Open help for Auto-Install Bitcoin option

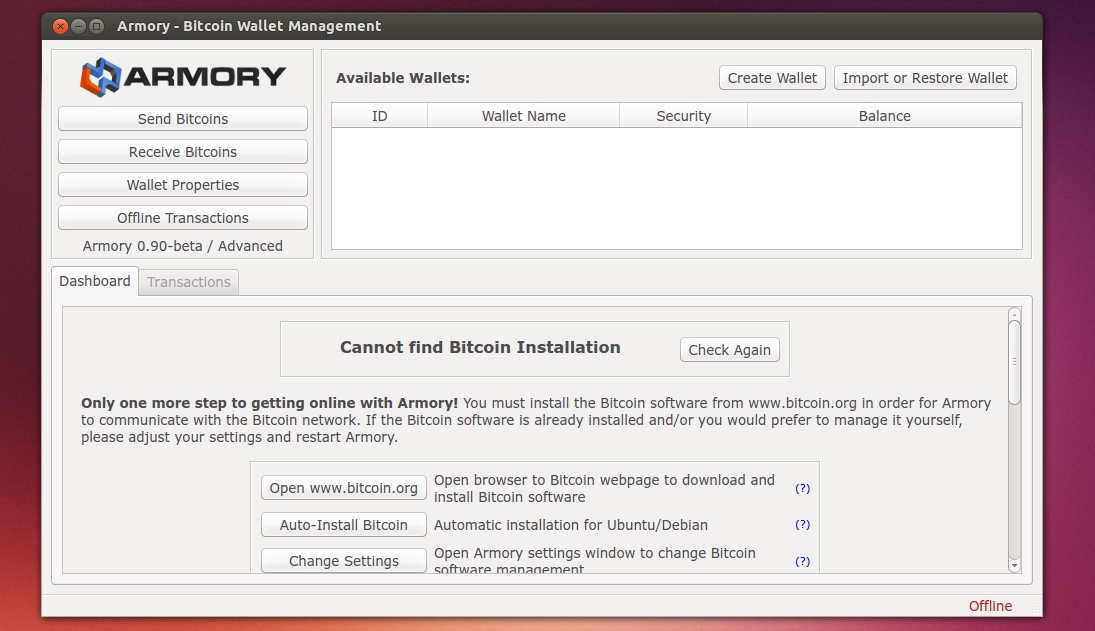tap(802, 525)
